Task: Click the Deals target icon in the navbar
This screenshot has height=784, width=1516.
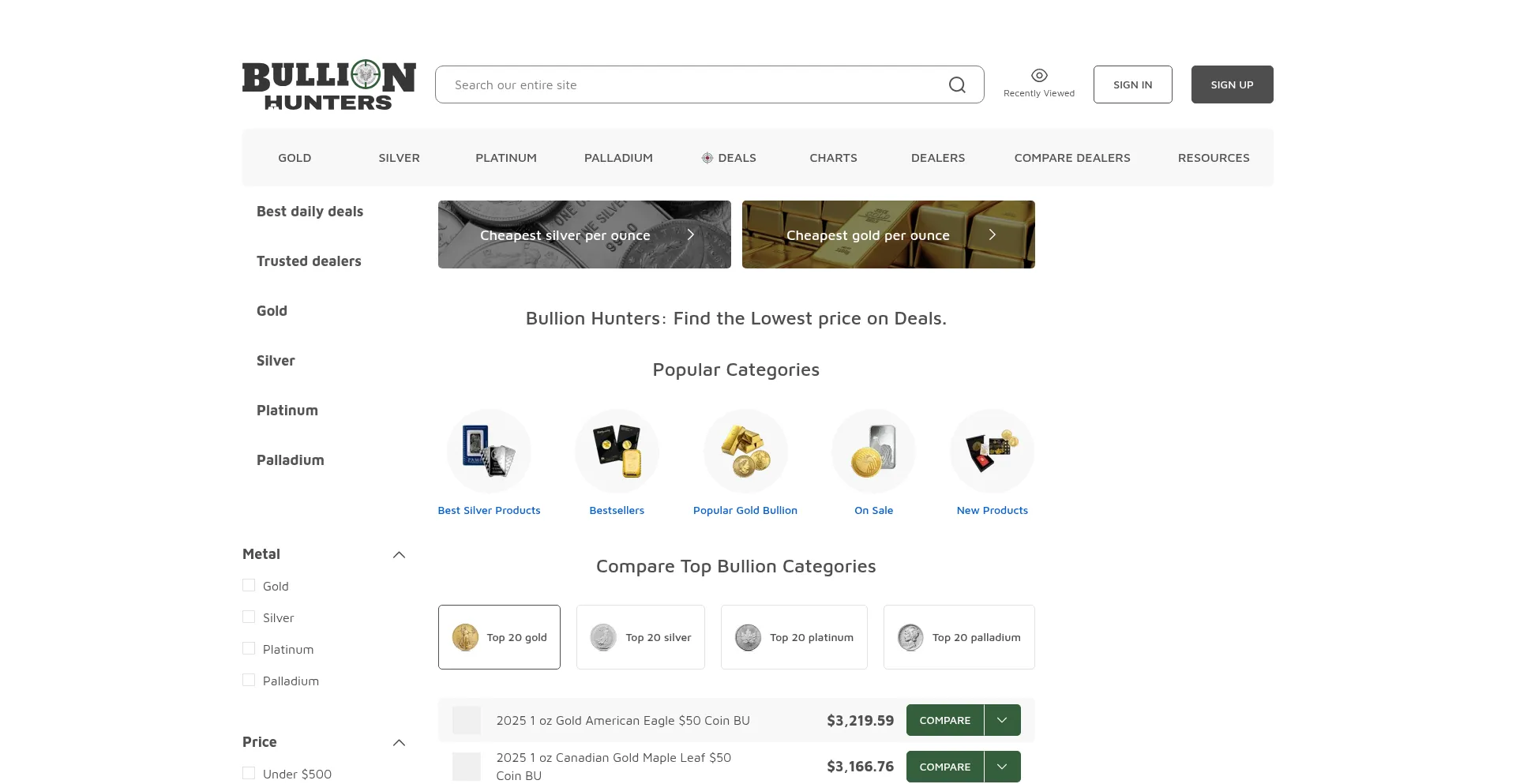Action: click(x=707, y=158)
